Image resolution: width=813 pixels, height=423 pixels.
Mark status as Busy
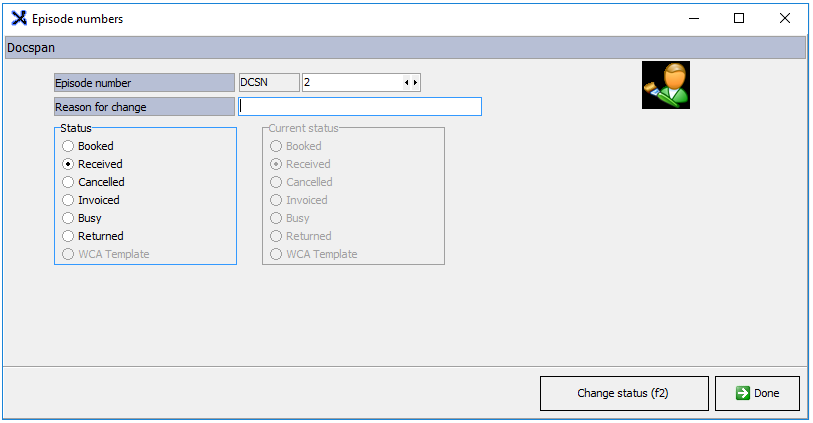tap(69, 218)
